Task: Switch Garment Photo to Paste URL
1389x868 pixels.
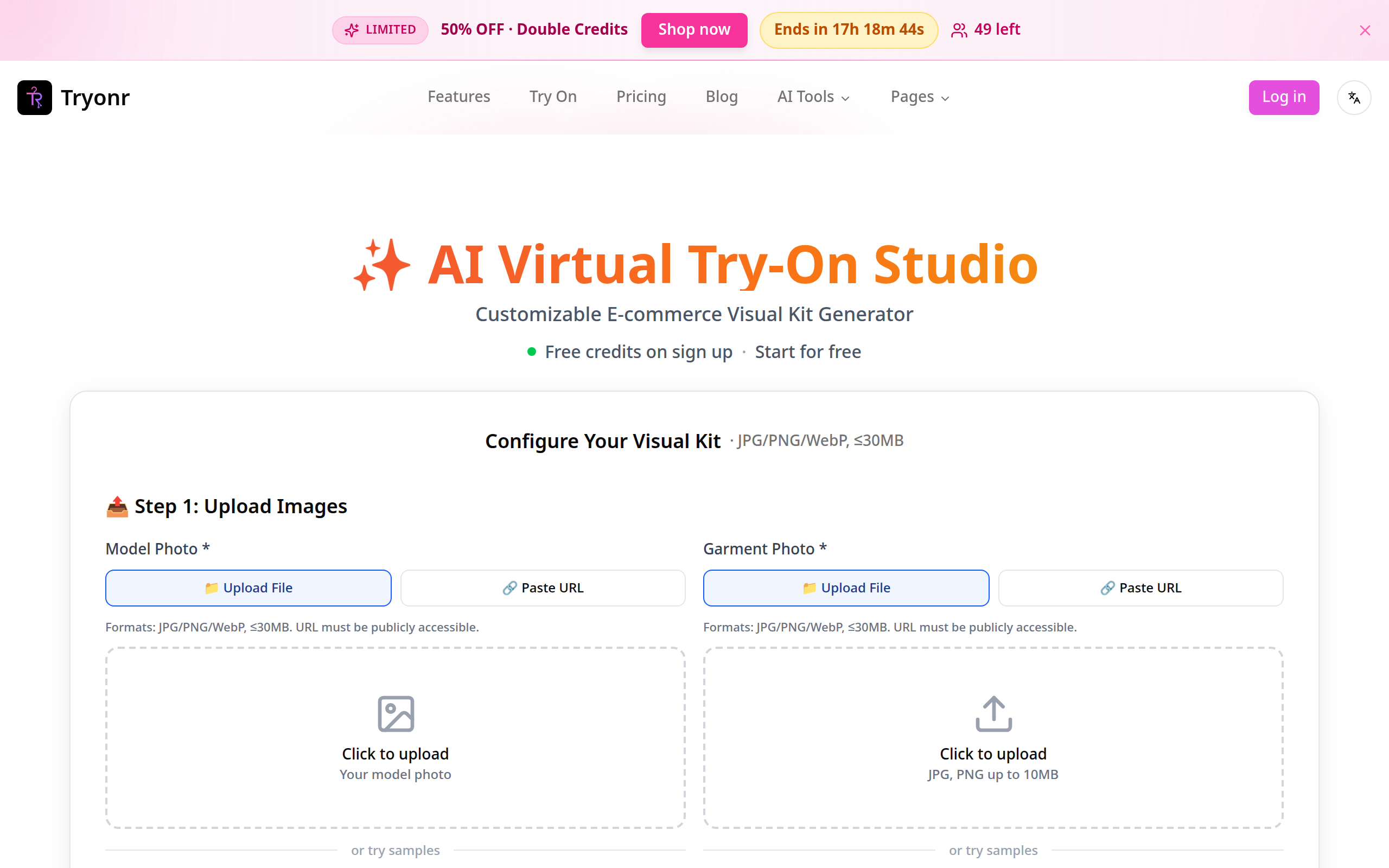Action: [x=1140, y=588]
